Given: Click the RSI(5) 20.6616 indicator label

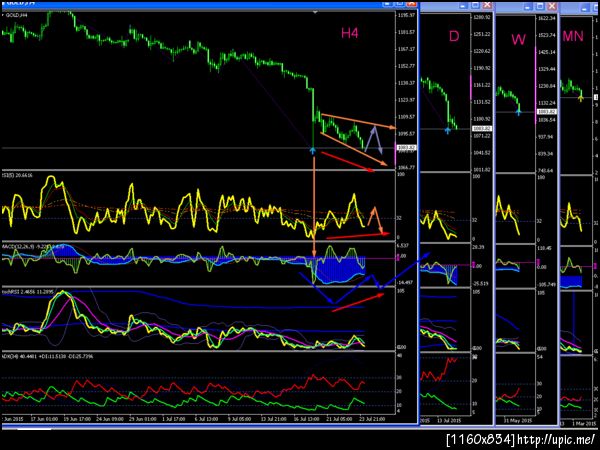Looking at the screenshot, I should (18, 175).
